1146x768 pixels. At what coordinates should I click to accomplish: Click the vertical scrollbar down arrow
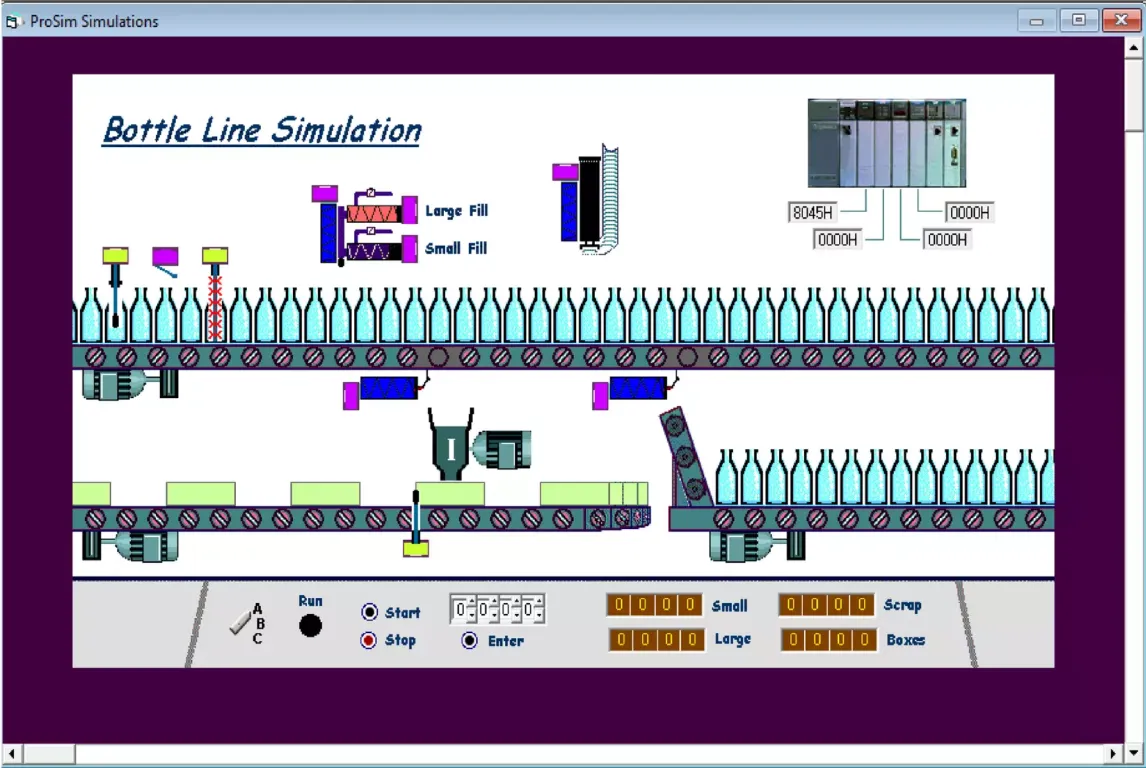coord(1134,753)
